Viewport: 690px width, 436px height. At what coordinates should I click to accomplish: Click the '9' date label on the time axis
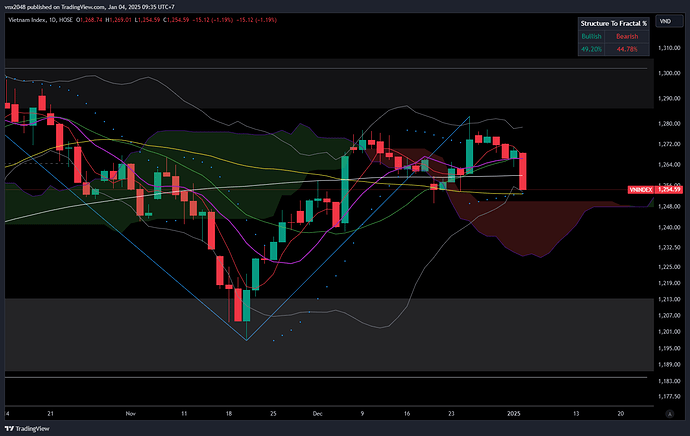click(362, 414)
